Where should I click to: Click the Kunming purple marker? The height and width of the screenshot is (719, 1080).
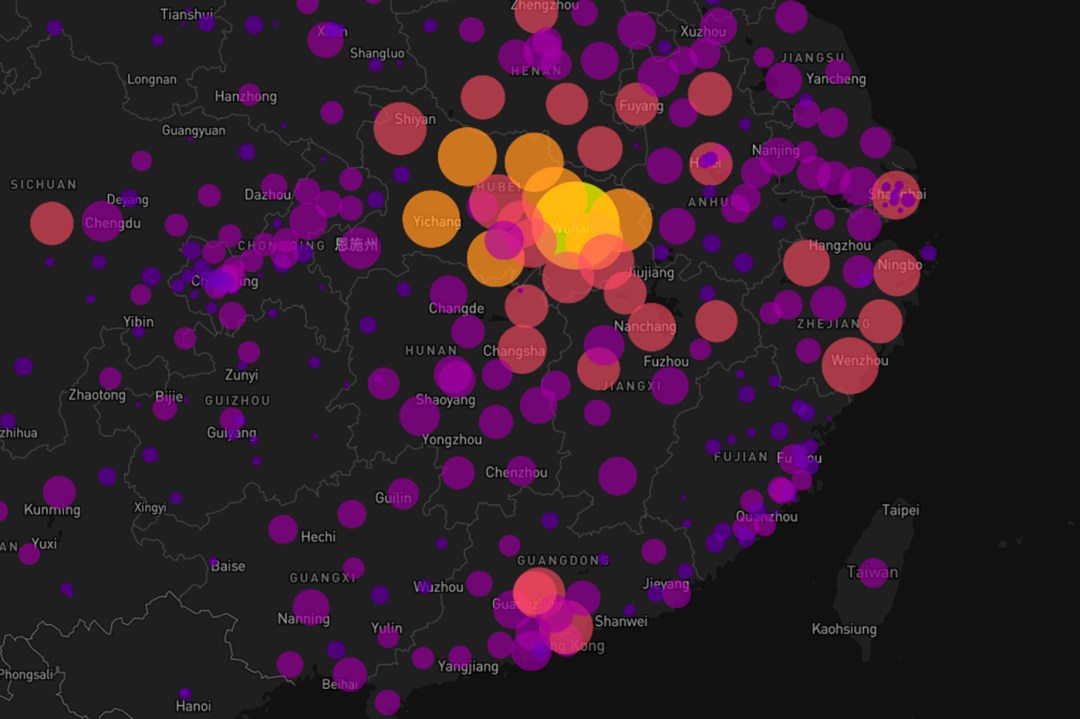[x=59, y=492]
